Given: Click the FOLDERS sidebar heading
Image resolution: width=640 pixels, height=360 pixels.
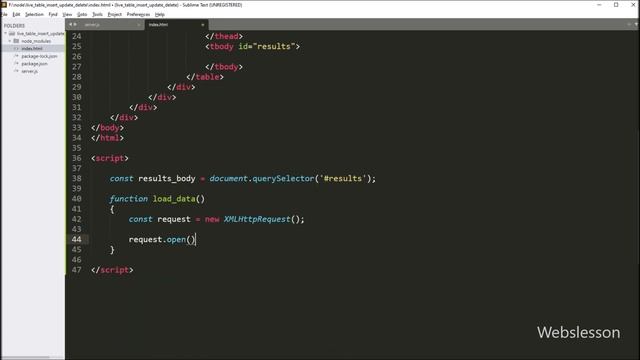Looking at the screenshot, I should click(x=14, y=26).
